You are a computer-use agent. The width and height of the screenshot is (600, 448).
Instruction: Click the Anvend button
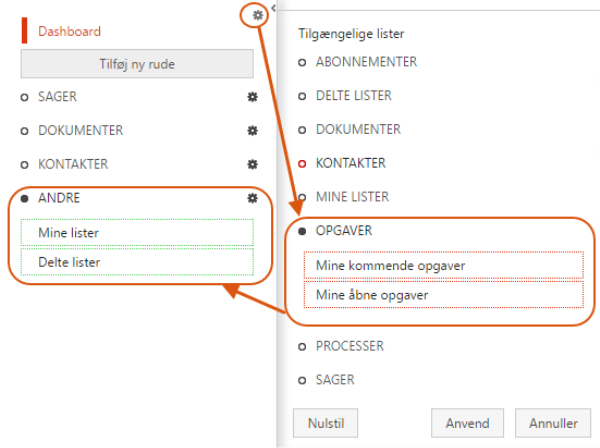pyautogui.click(x=468, y=422)
